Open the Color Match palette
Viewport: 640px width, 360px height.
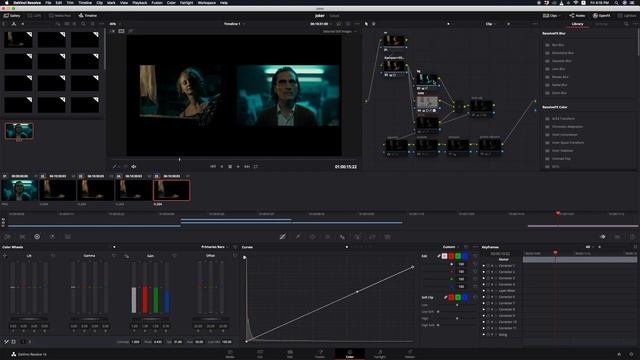click(22, 237)
